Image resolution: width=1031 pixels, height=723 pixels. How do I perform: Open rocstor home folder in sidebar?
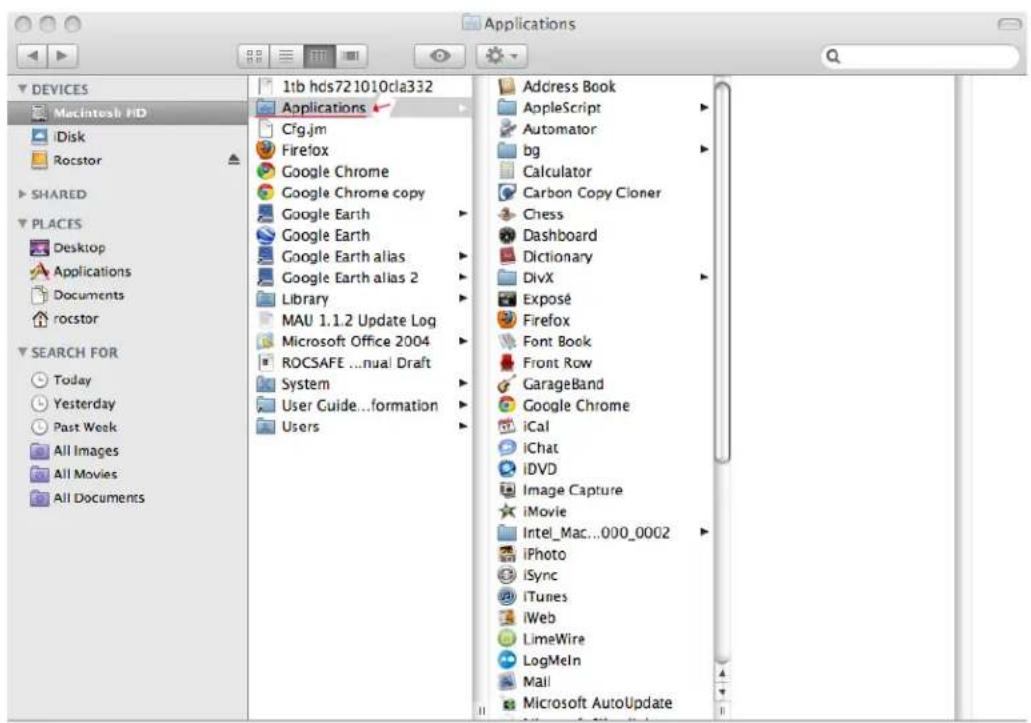[x=65, y=319]
